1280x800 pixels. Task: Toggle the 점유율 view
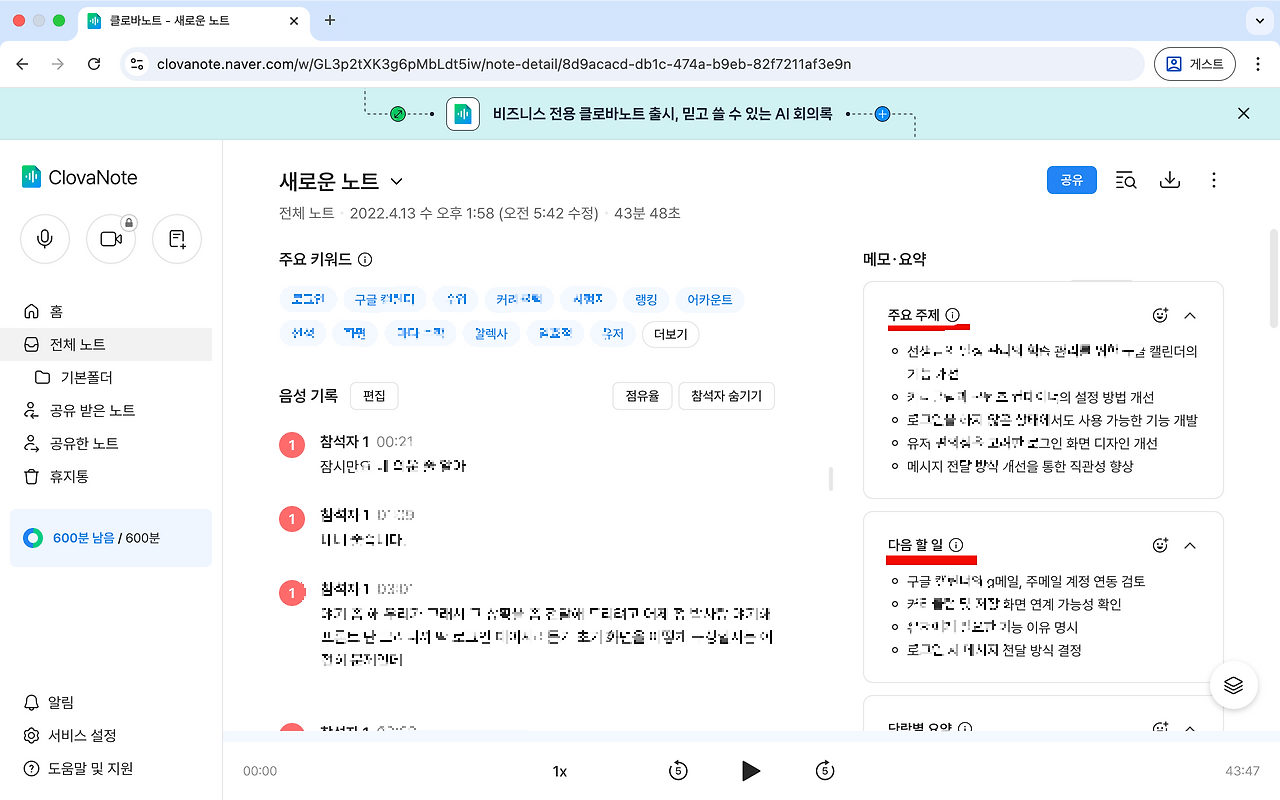click(x=641, y=396)
